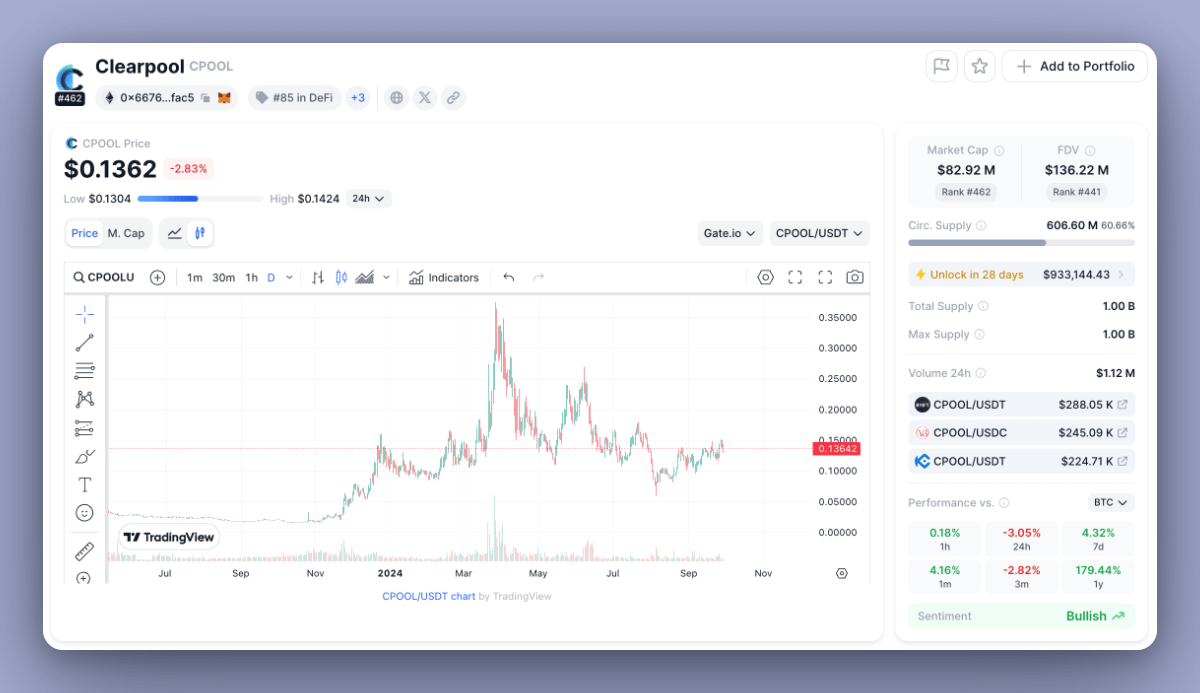Image resolution: width=1200 pixels, height=693 pixels.
Task: Click the CPOOLU symbol search field
Action: pos(104,277)
